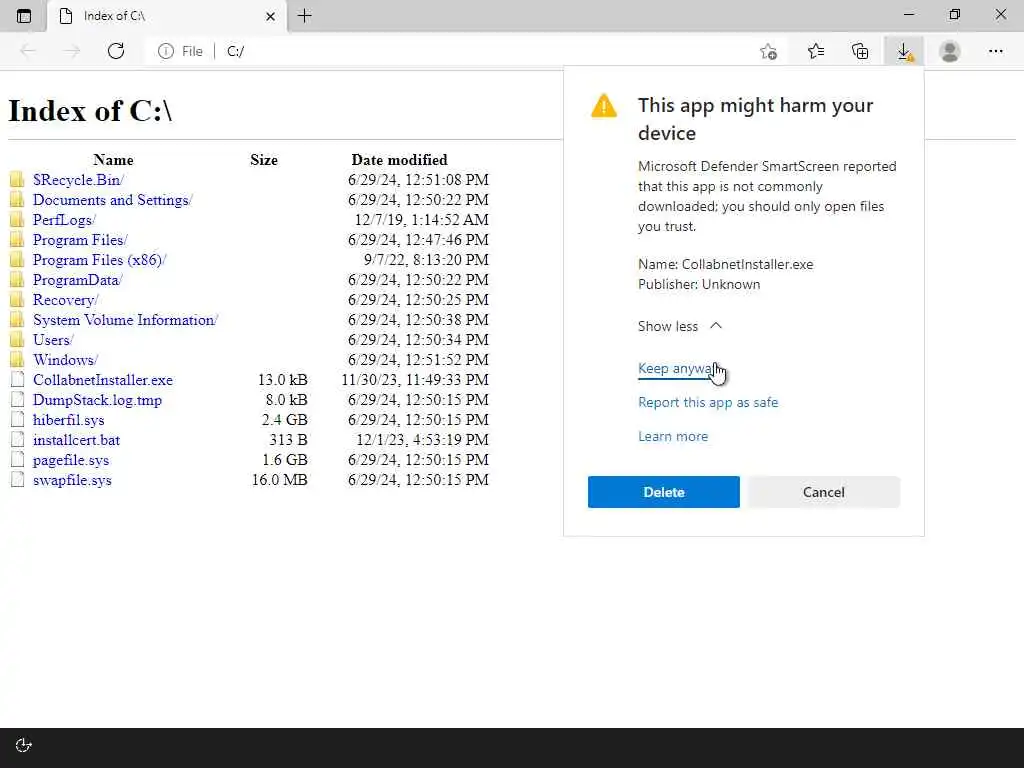Screen dimensions: 1024x768
Task: Open the ProgramData/ folder link
Action: click(x=77, y=280)
